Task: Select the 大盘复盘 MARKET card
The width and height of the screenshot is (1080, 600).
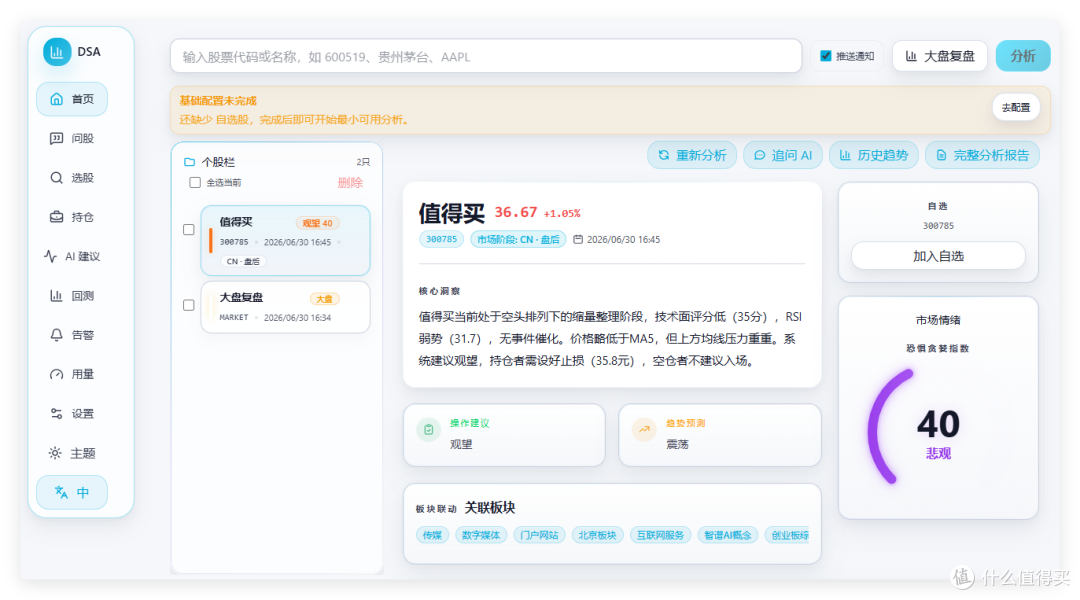Action: click(x=285, y=307)
